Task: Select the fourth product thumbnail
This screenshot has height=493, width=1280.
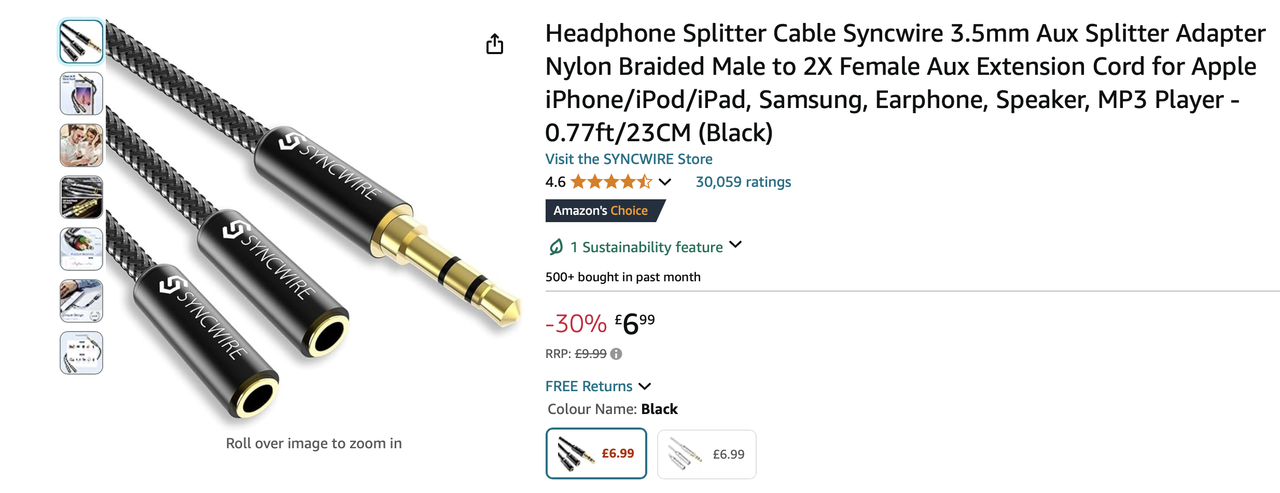Action: pyautogui.click(x=81, y=197)
